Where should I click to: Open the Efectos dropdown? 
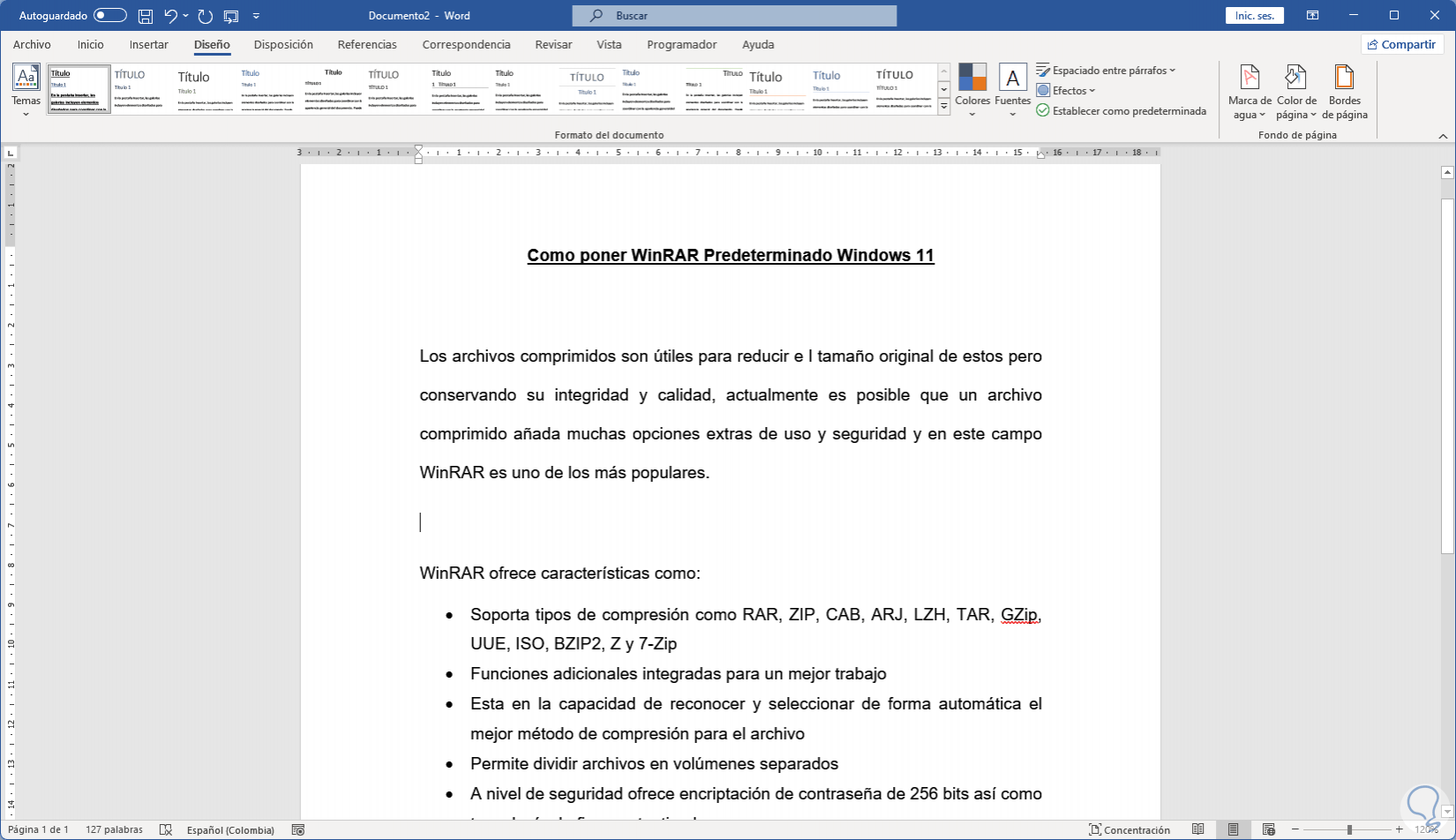click(1066, 90)
